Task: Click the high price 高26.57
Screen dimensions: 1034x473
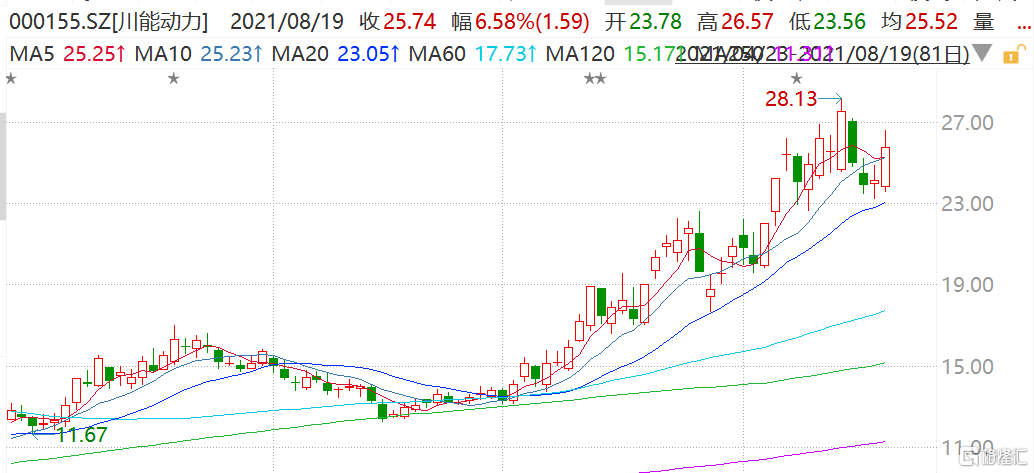Action: point(735,22)
